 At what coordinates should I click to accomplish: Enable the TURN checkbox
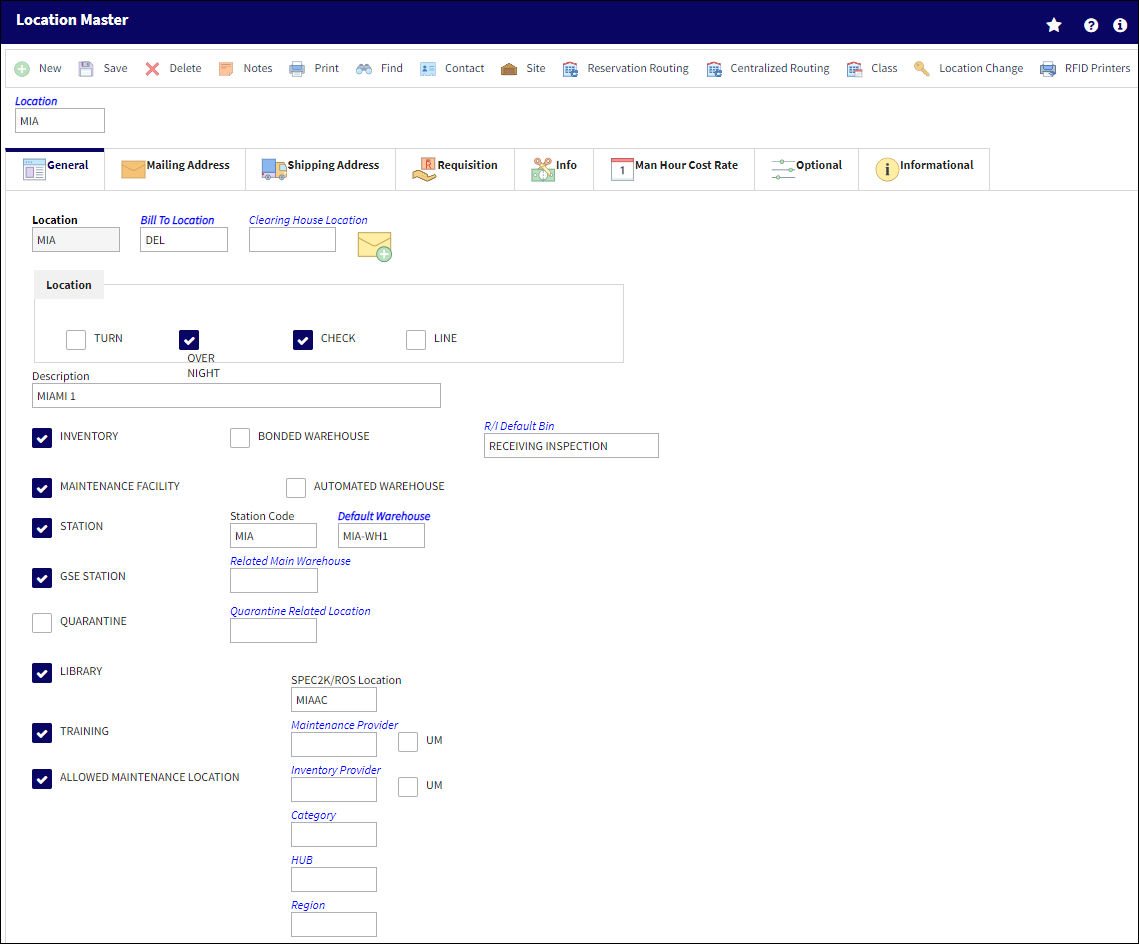pyautogui.click(x=76, y=340)
